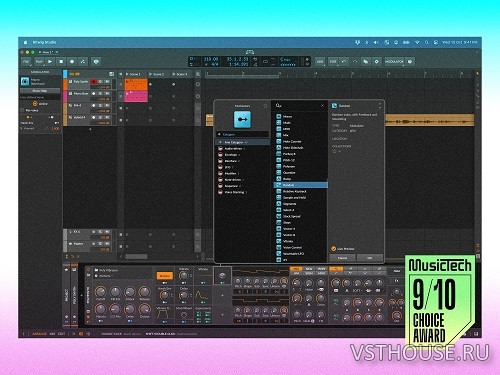The width and height of the screenshot is (500, 375).
Task: Clear the browser search with X
Action: point(322,106)
